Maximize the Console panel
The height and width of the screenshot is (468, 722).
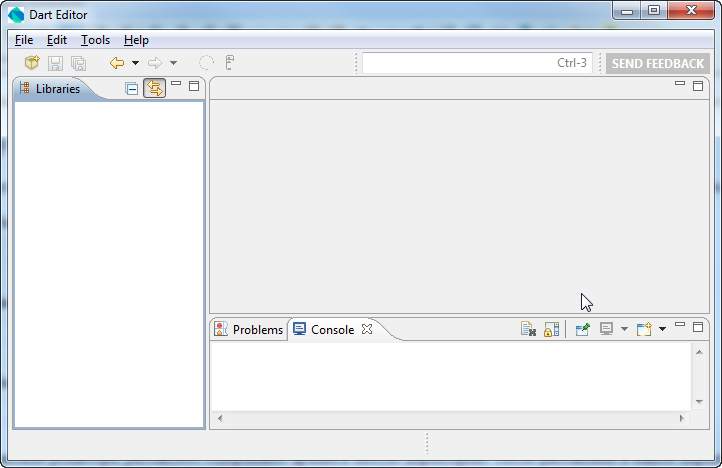click(698, 327)
